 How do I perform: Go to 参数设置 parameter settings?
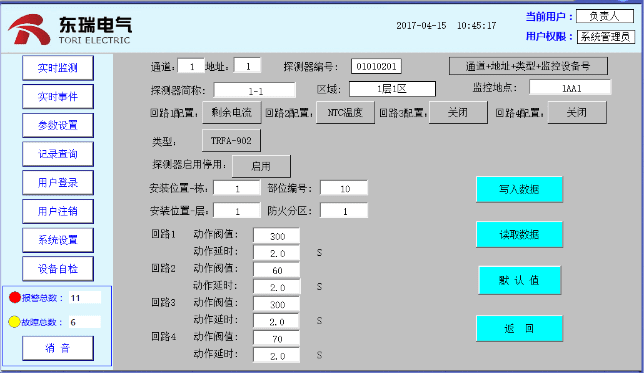[x=58, y=125]
